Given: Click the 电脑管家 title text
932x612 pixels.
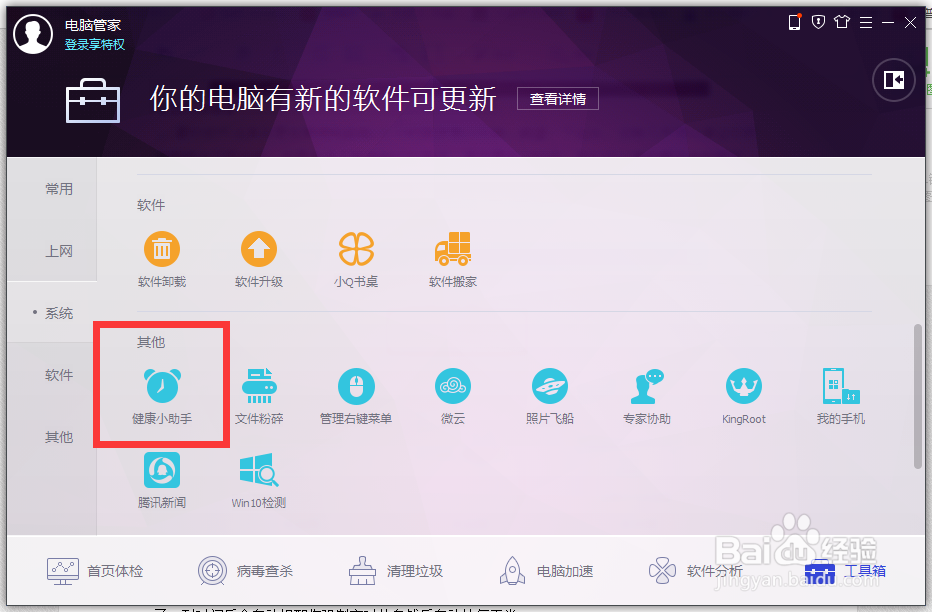Looking at the screenshot, I should [x=93, y=25].
